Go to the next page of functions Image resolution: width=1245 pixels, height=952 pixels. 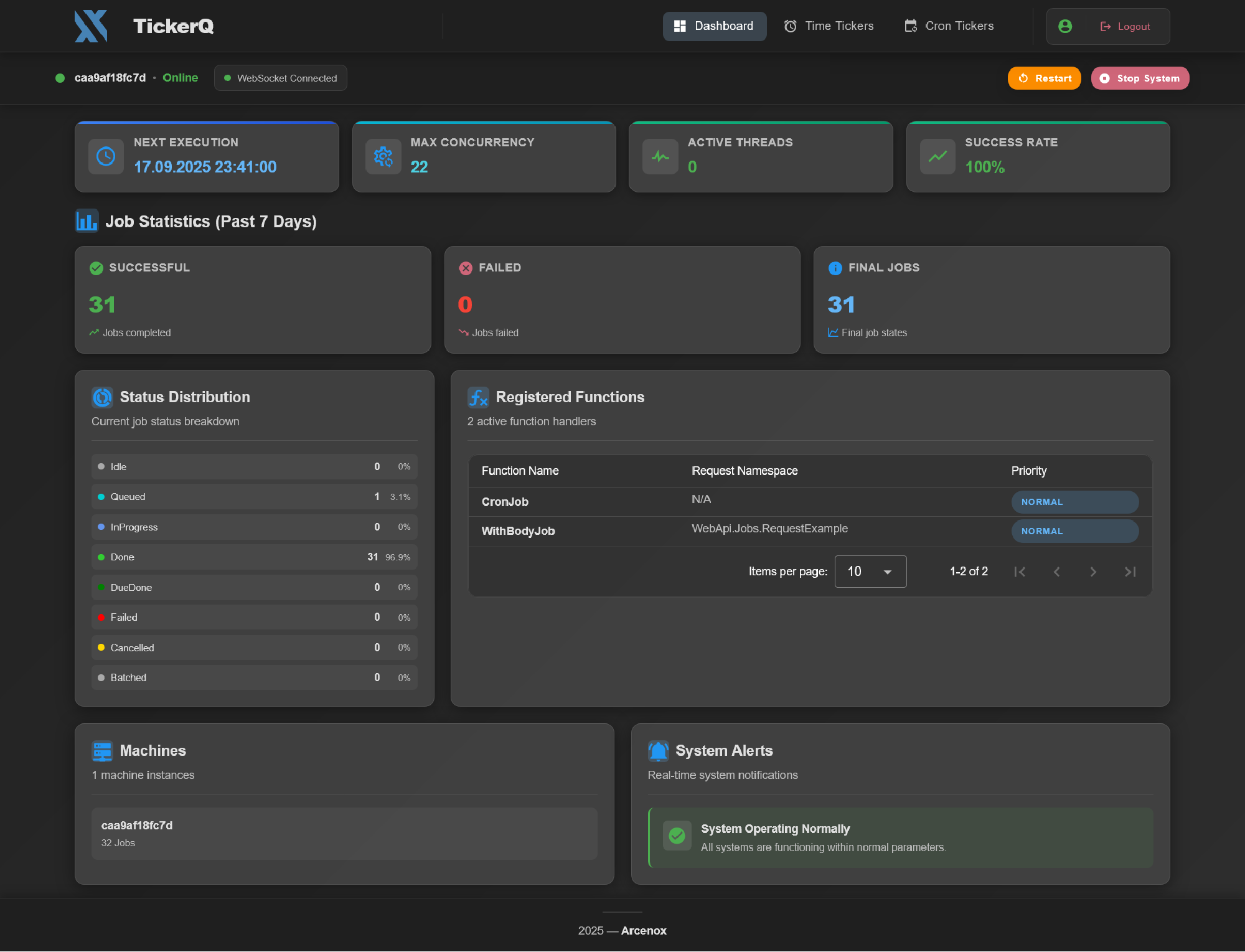pos(1093,571)
